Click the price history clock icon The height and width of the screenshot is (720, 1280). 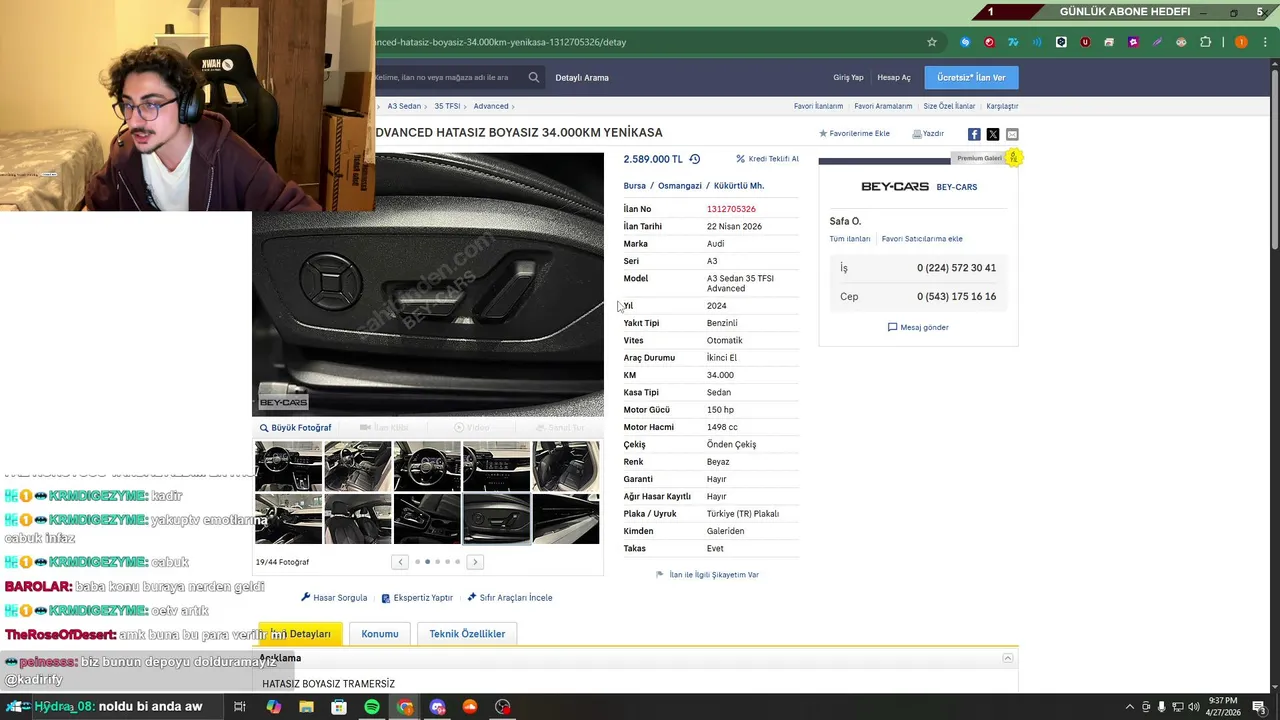[x=695, y=159]
